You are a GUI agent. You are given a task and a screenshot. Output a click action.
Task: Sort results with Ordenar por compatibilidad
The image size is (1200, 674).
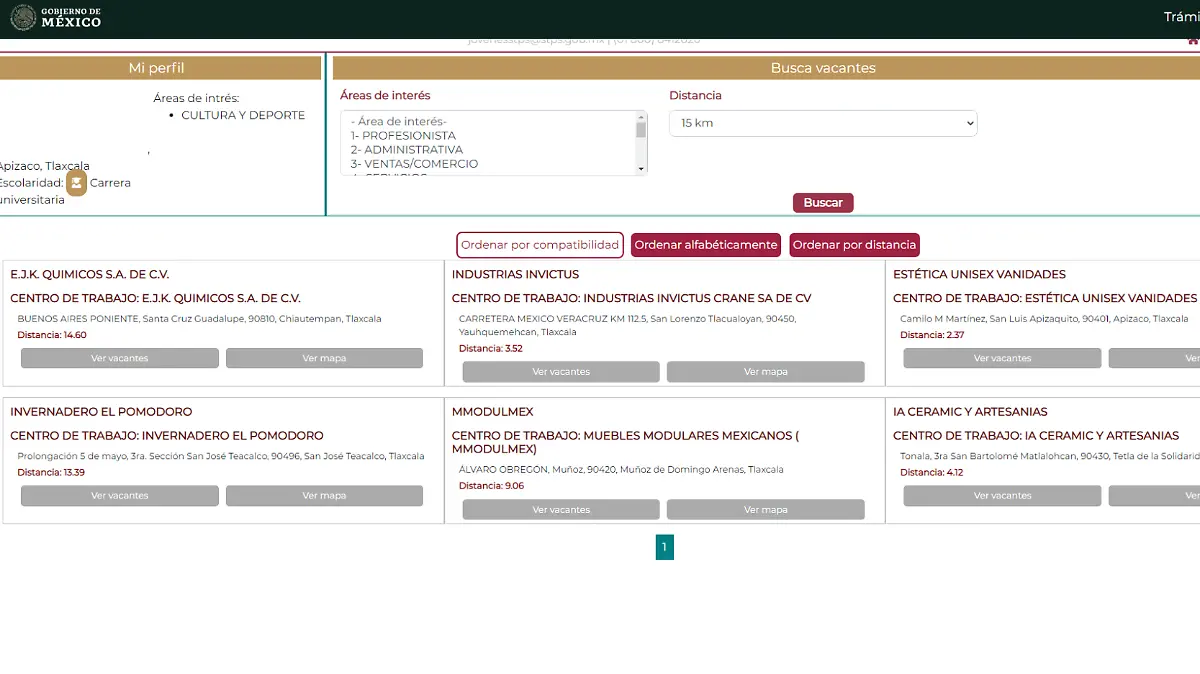[540, 245]
